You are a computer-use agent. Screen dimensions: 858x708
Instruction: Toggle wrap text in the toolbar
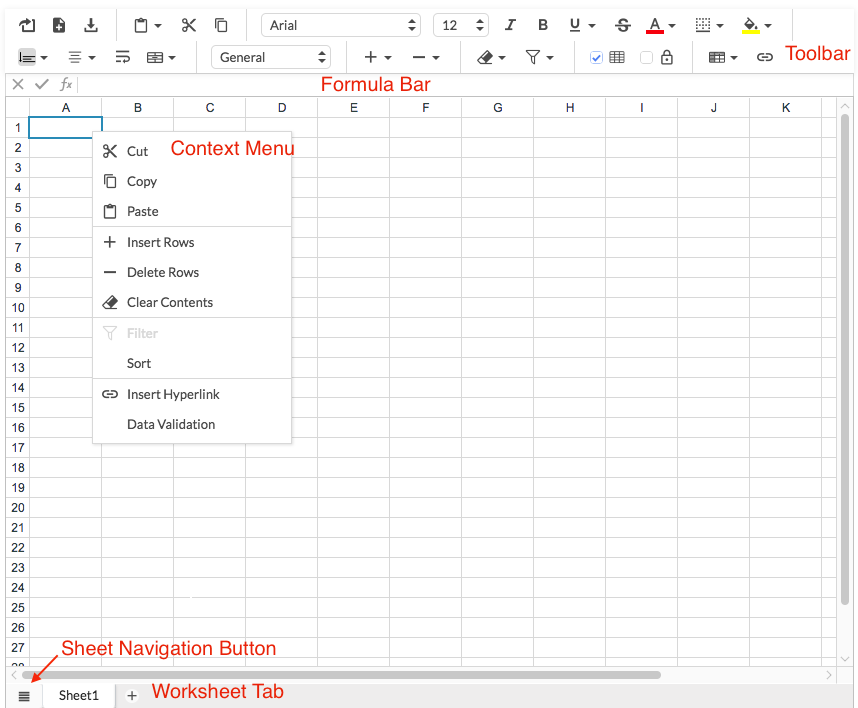[x=123, y=57]
